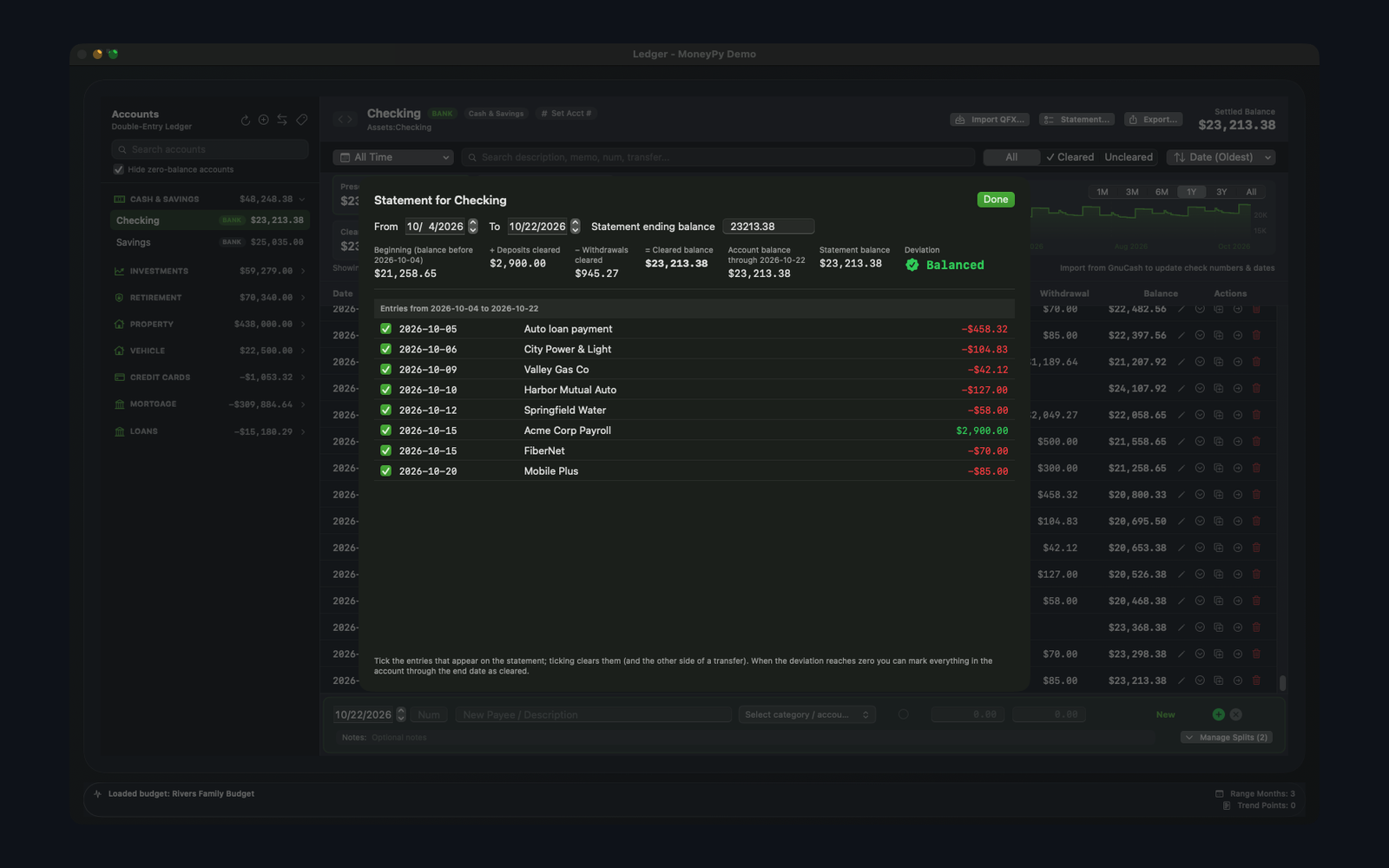Uncheck the Valley Gas Co entry
The height and width of the screenshot is (868, 1389).
click(385, 370)
